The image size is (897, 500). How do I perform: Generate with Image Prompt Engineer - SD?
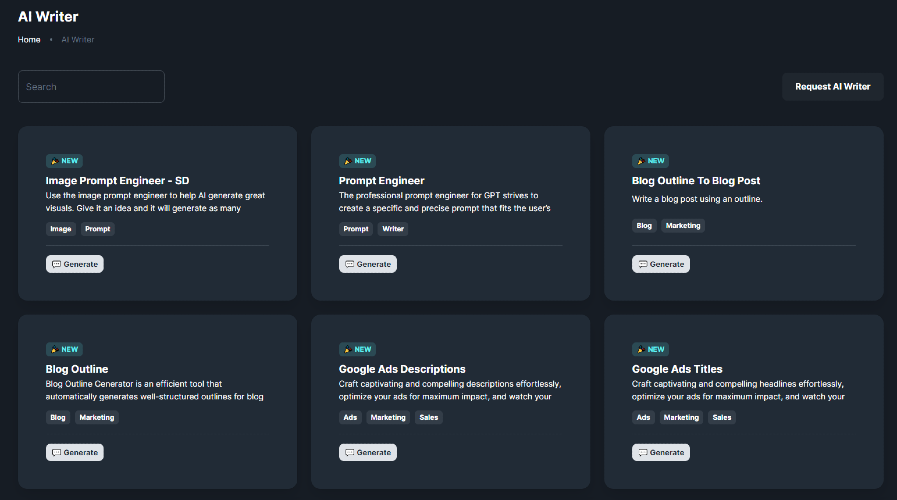[75, 264]
